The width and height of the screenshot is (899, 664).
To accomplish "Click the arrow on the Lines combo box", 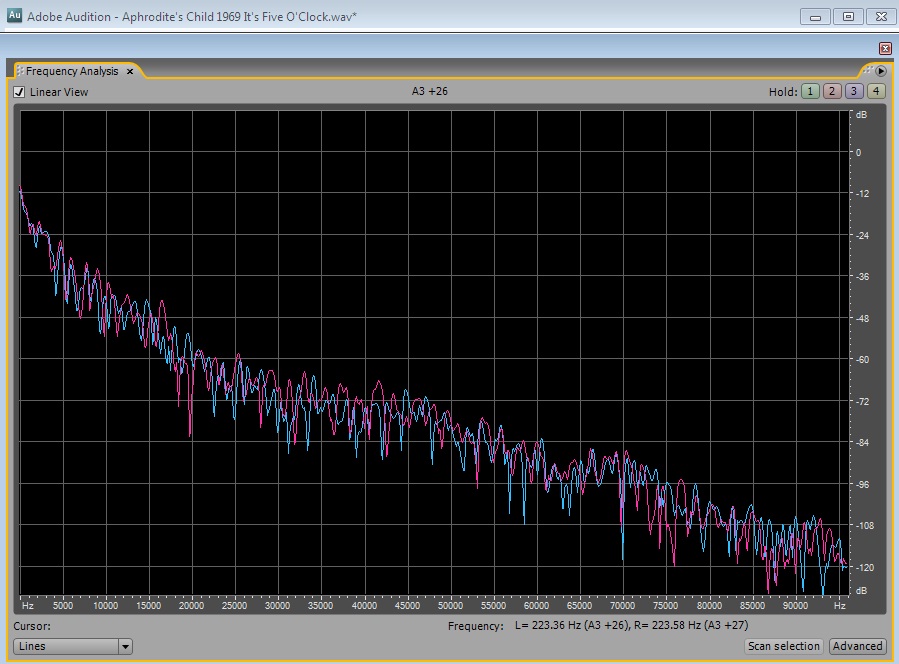I will pos(125,646).
